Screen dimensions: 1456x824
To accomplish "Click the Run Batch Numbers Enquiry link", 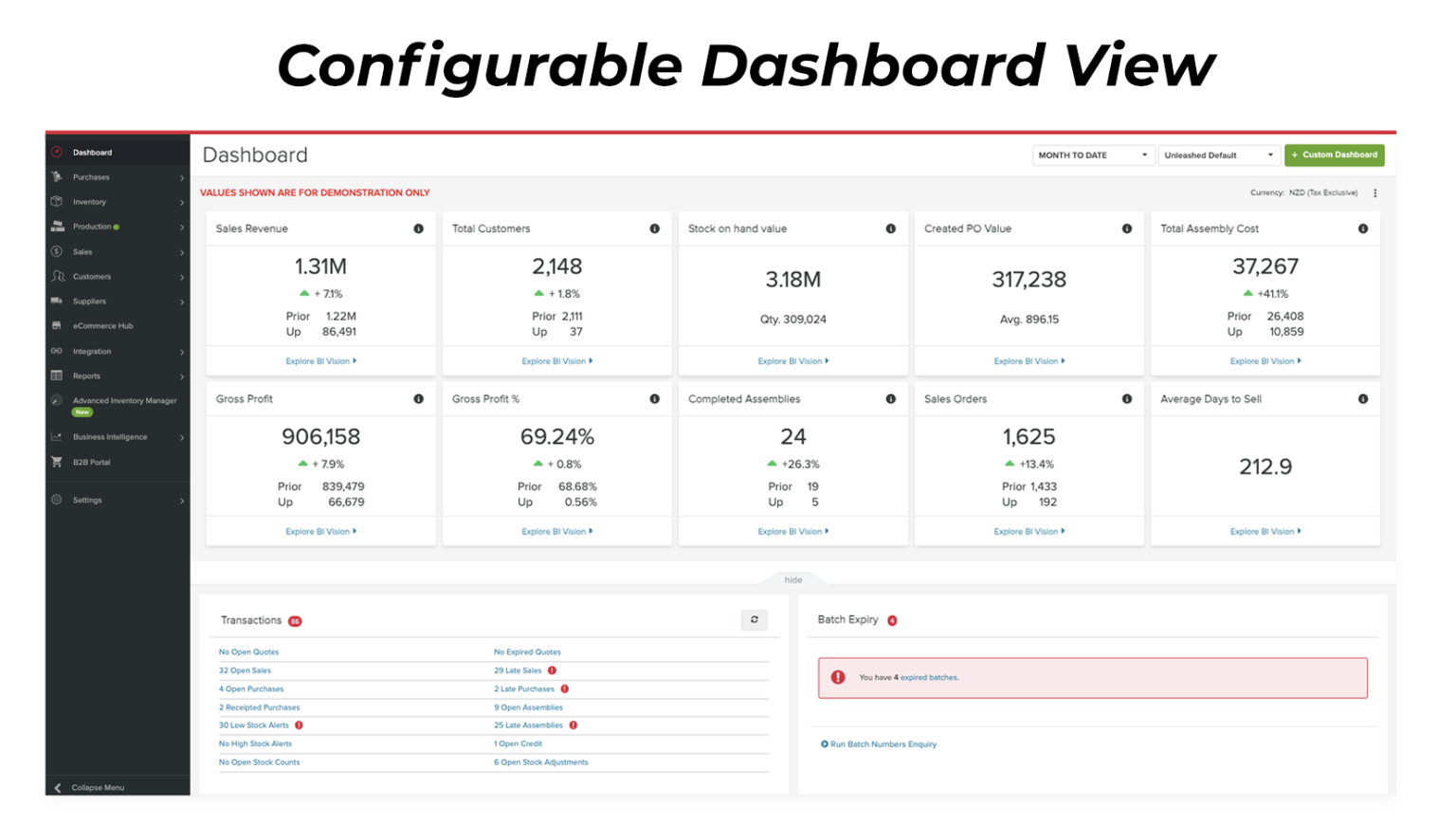I will point(883,744).
